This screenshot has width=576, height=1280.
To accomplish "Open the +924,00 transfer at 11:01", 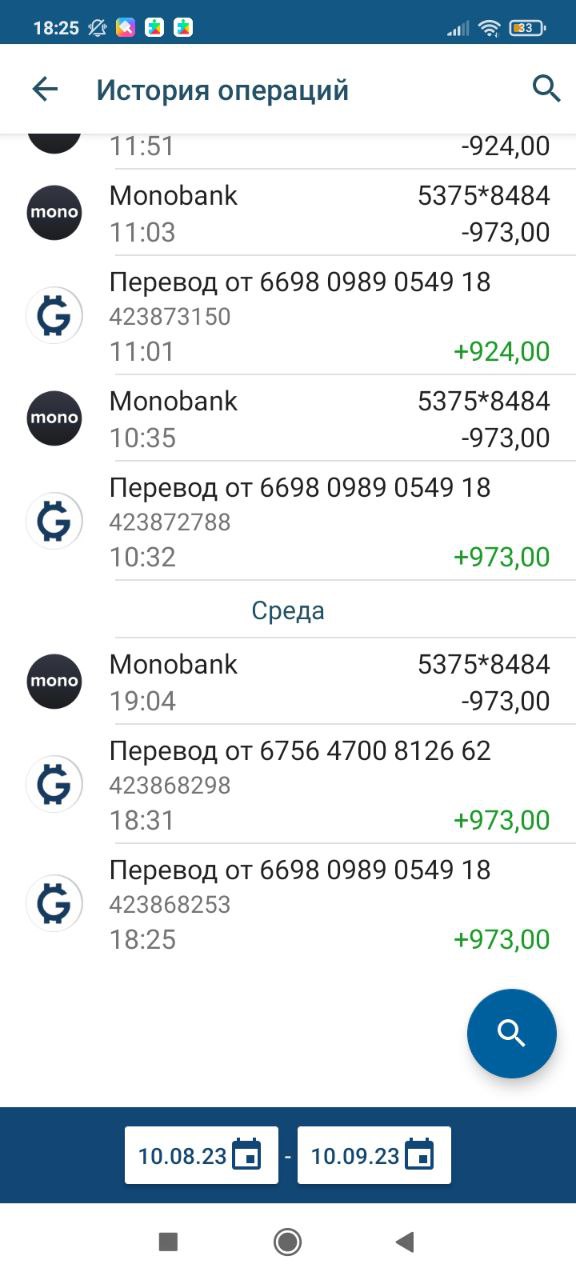I will click(288, 316).
